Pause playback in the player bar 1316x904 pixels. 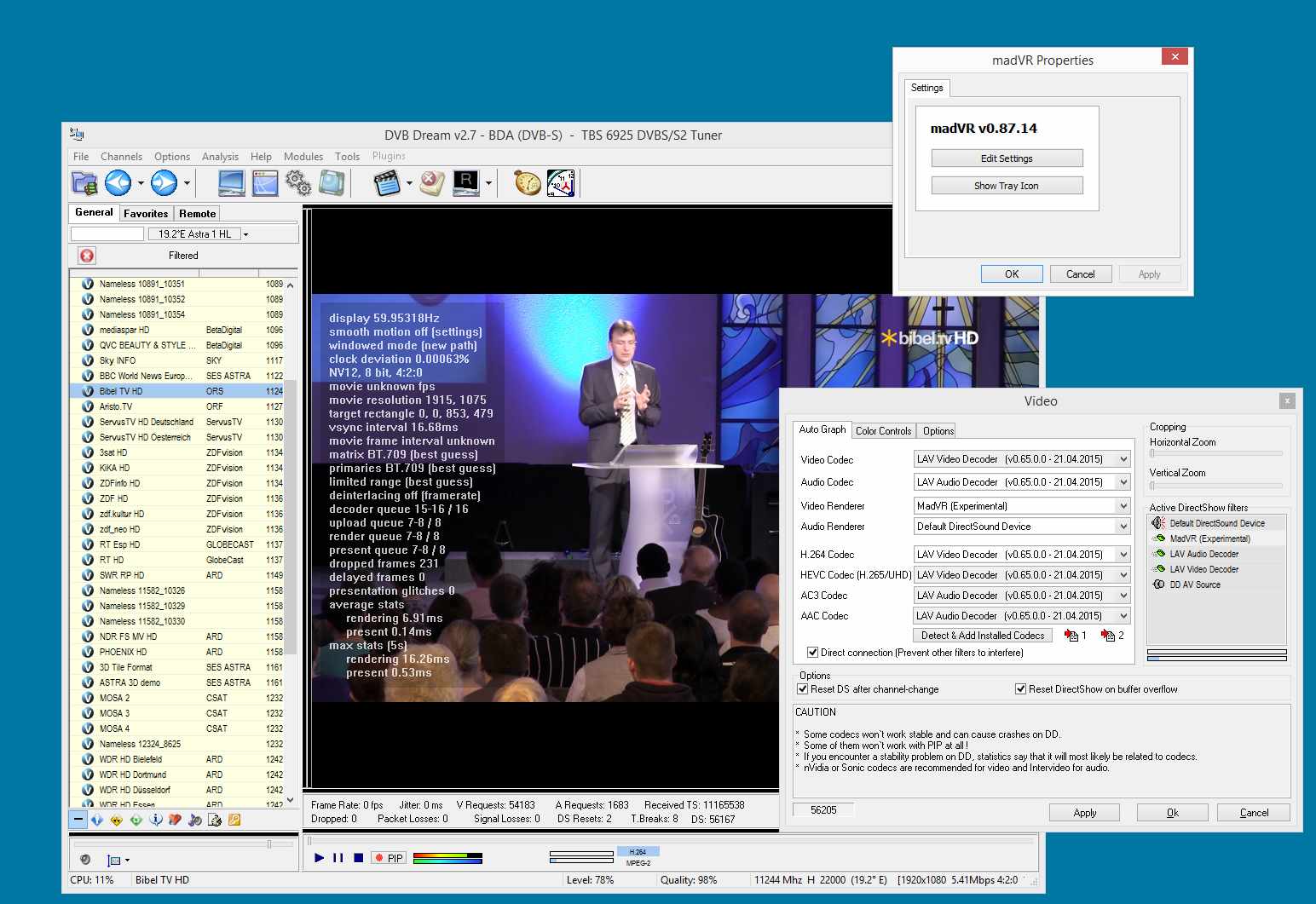pyautogui.click(x=338, y=858)
